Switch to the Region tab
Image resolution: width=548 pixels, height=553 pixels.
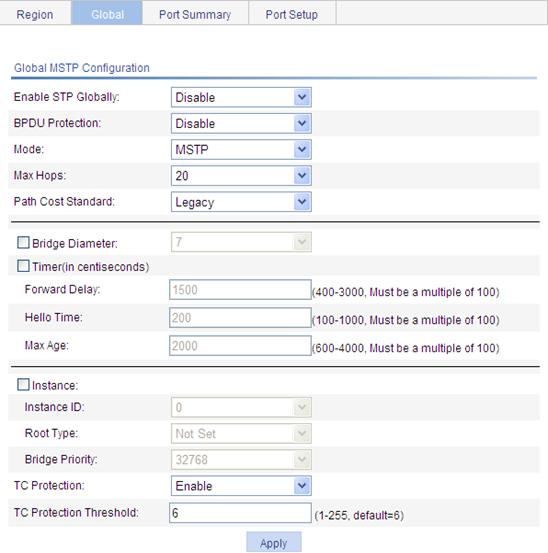click(x=35, y=14)
